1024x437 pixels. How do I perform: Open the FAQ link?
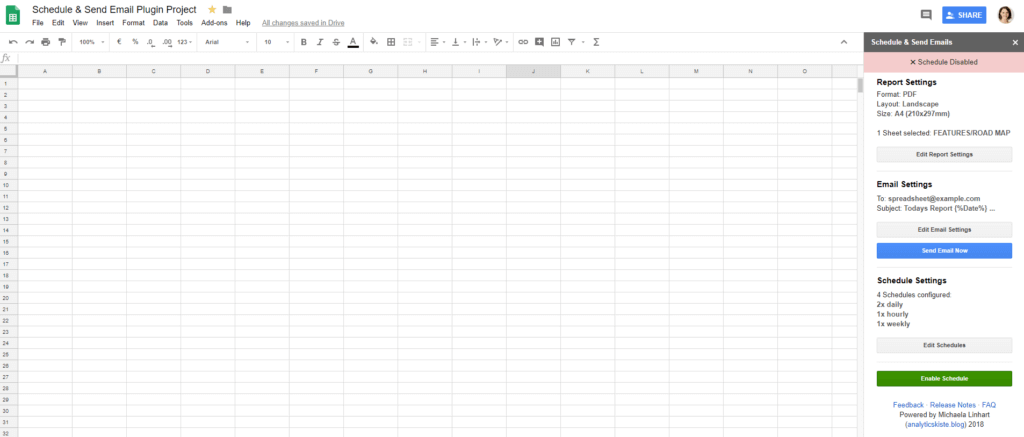989,405
